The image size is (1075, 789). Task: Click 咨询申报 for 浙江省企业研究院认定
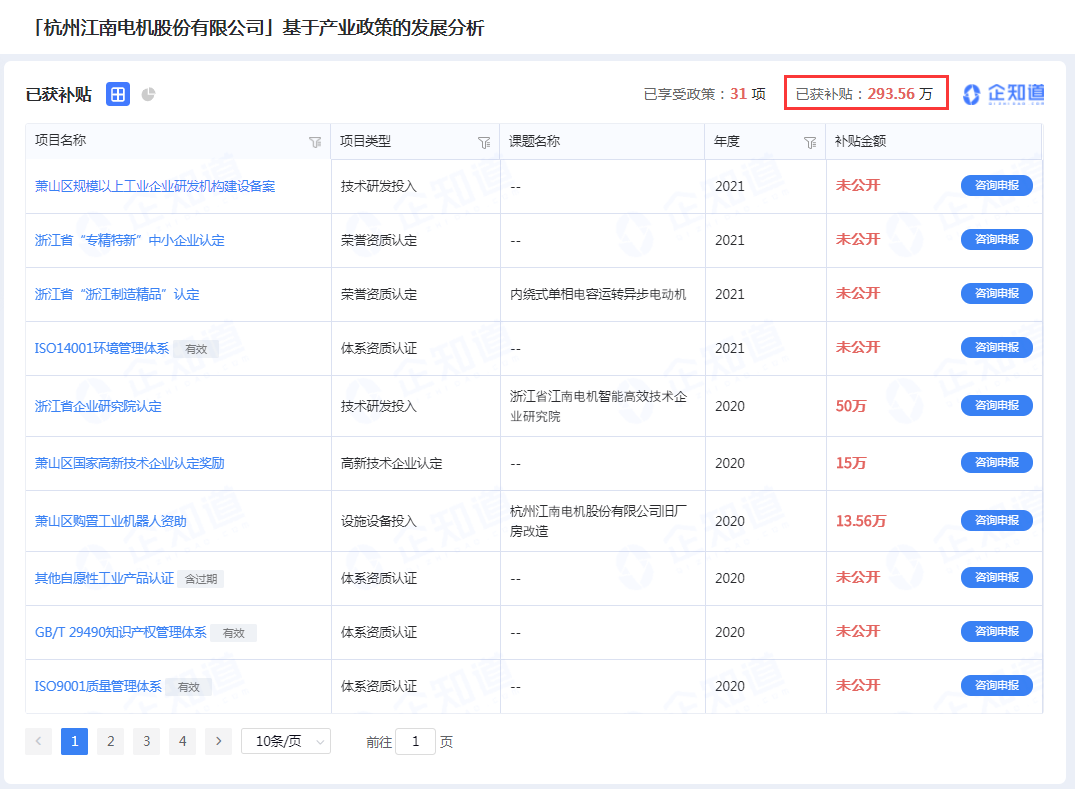point(997,405)
